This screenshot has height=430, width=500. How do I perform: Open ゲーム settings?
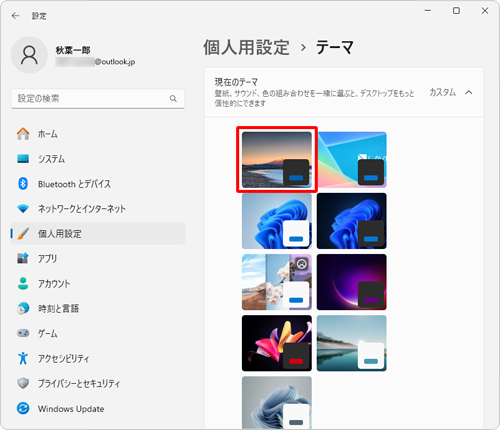98,333
